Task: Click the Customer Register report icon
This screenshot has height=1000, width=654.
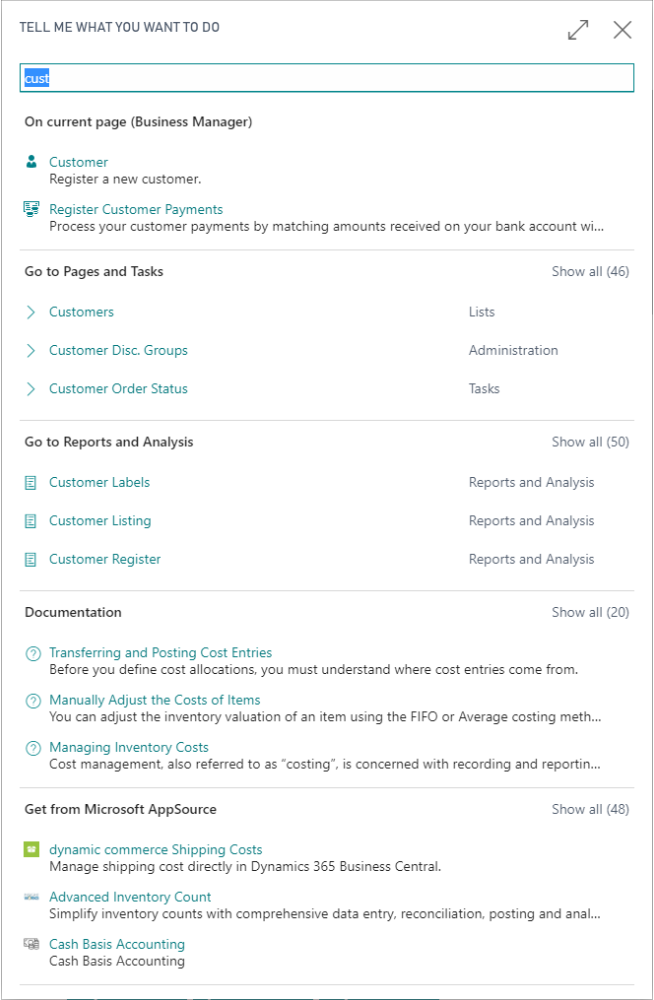Action: click(31, 559)
